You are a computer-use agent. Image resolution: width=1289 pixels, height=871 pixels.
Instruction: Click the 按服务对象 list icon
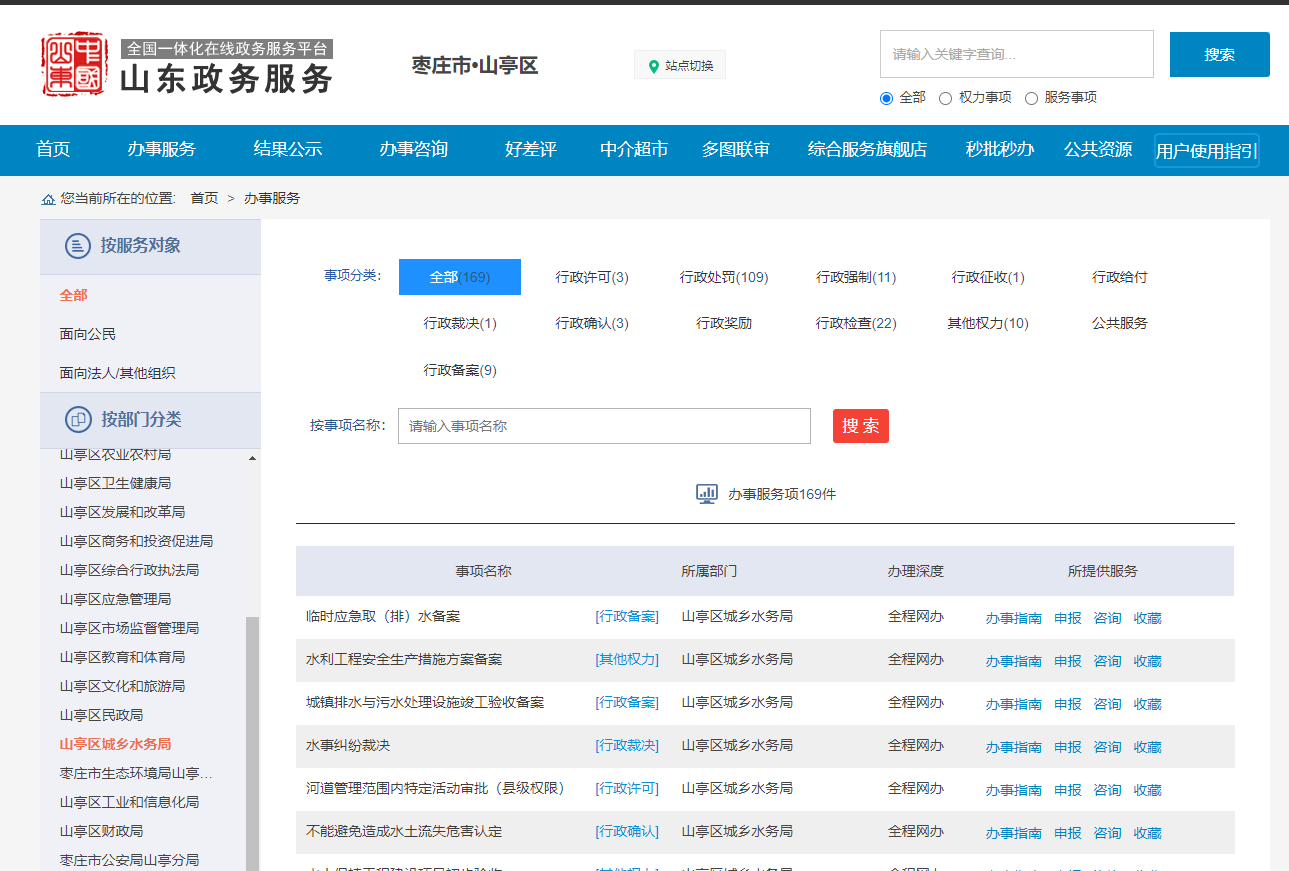pos(78,246)
